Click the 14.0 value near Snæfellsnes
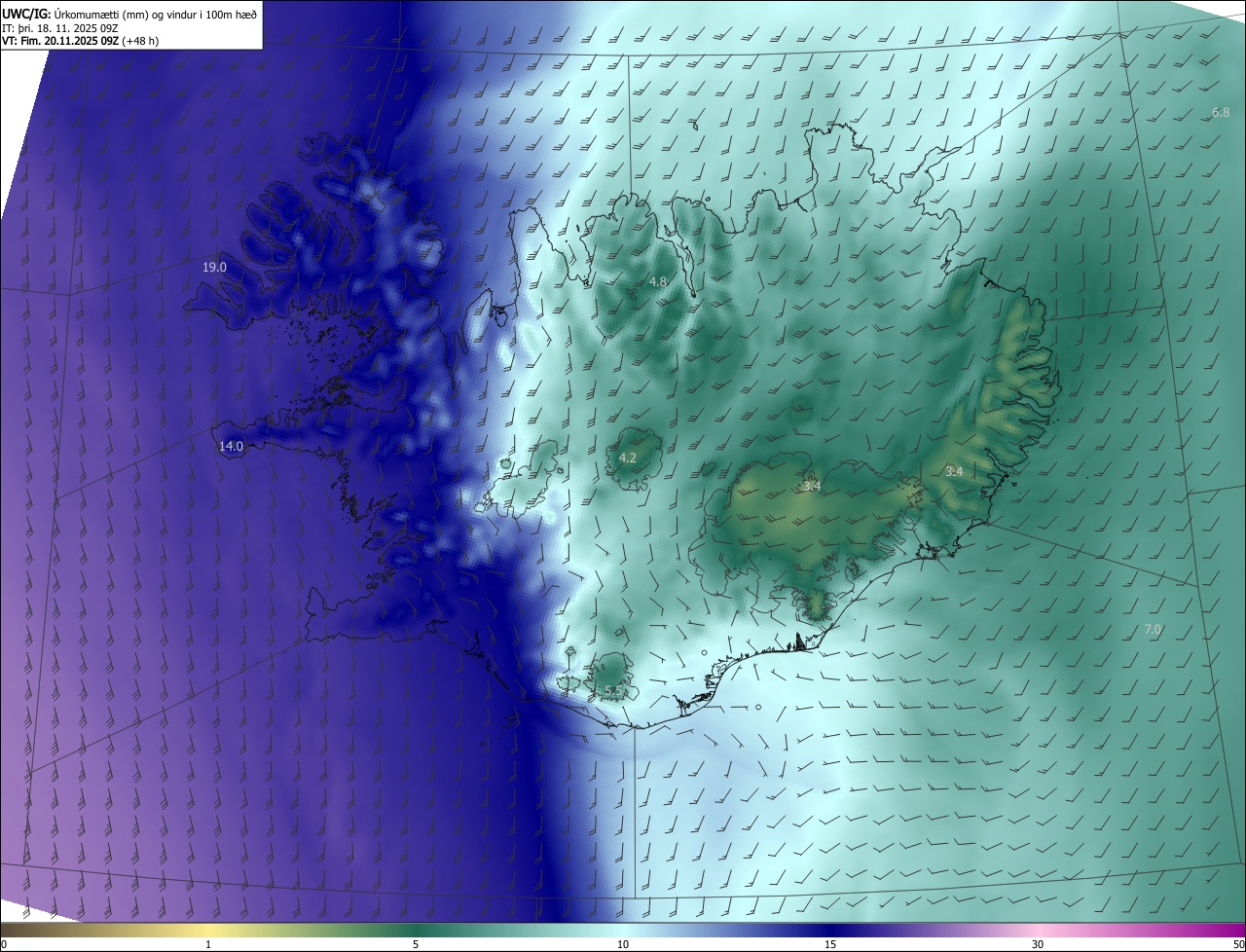The image size is (1246, 952). [231, 446]
